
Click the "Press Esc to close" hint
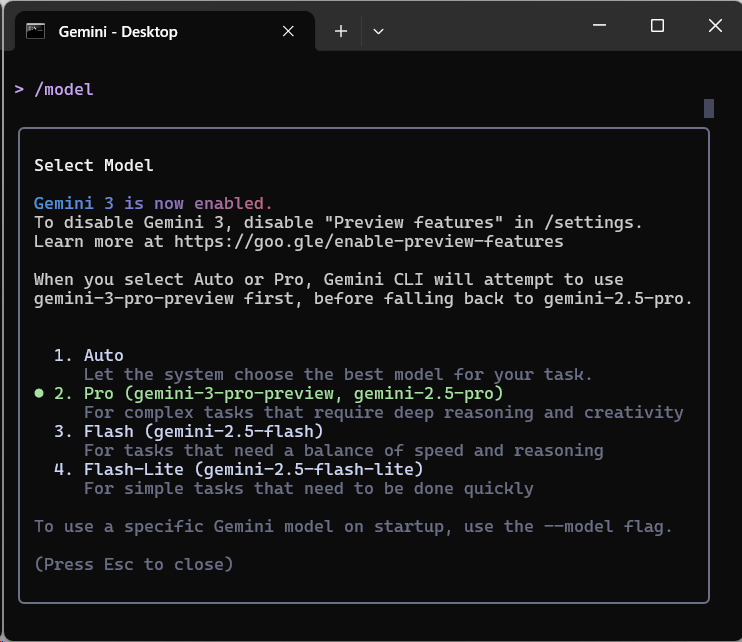coord(133,564)
